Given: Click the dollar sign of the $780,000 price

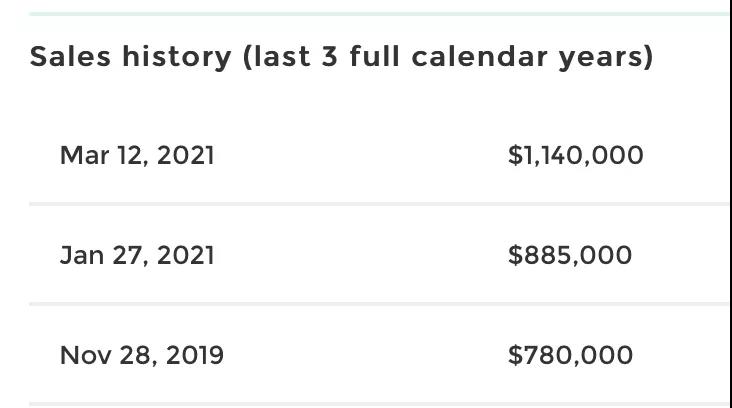Looking at the screenshot, I should 515,355.
